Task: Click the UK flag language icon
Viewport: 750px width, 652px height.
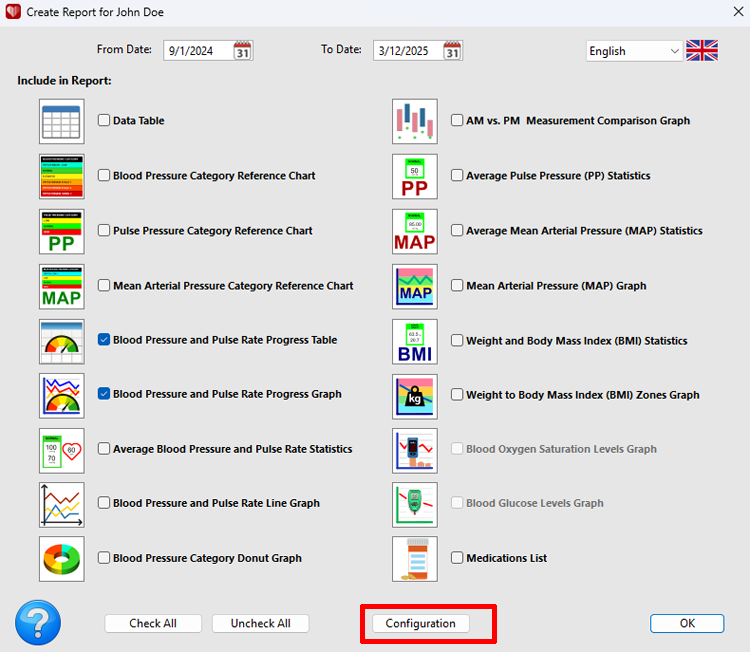Action: [x=702, y=51]
